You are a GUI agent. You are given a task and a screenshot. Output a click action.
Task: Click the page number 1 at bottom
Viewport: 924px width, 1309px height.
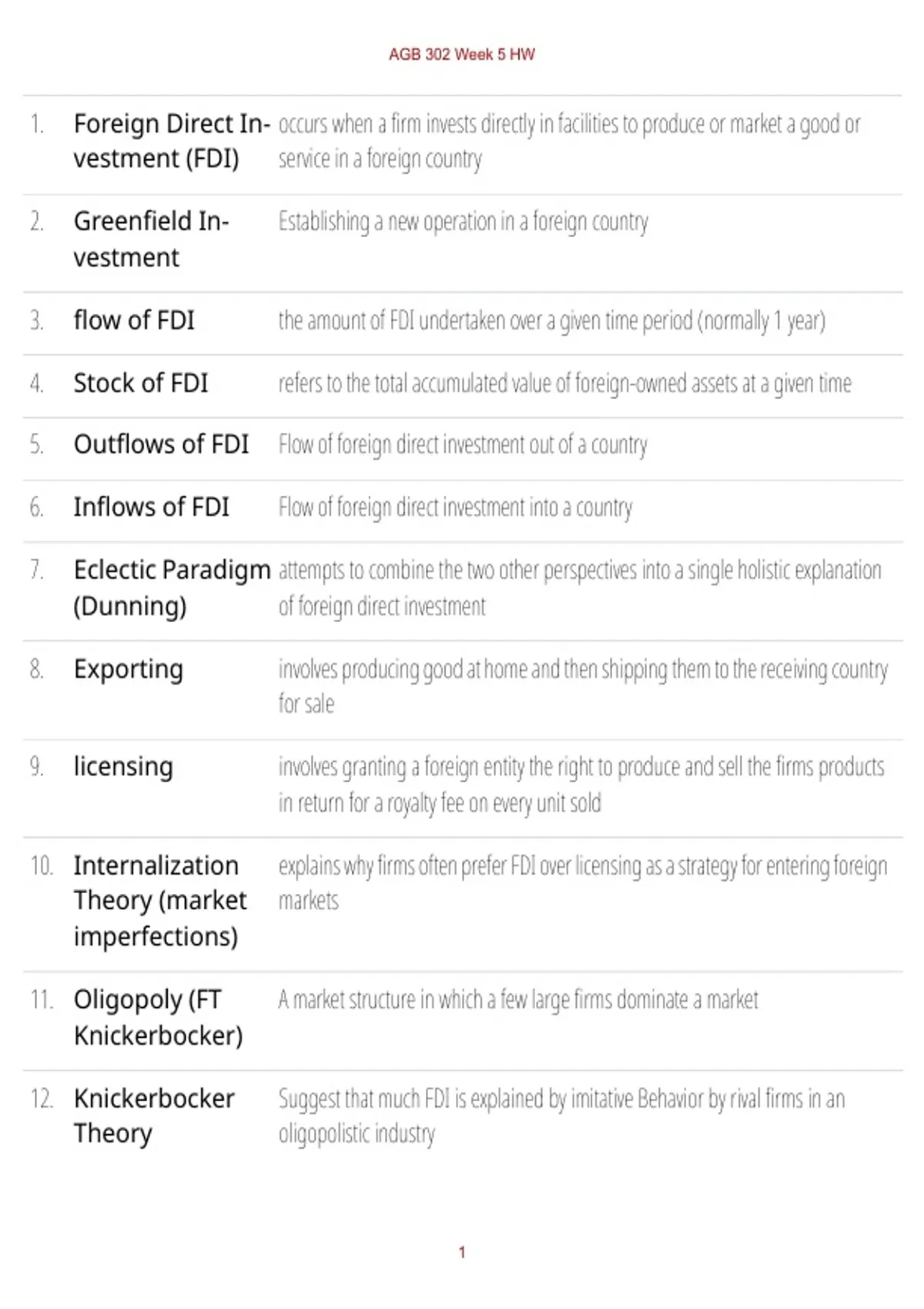pyautogui.click(x=462, y=1252)
